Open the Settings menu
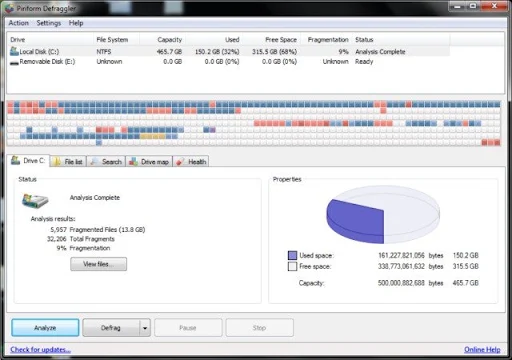Viewport: 512px width, 360px height. (x=49, y=23)
